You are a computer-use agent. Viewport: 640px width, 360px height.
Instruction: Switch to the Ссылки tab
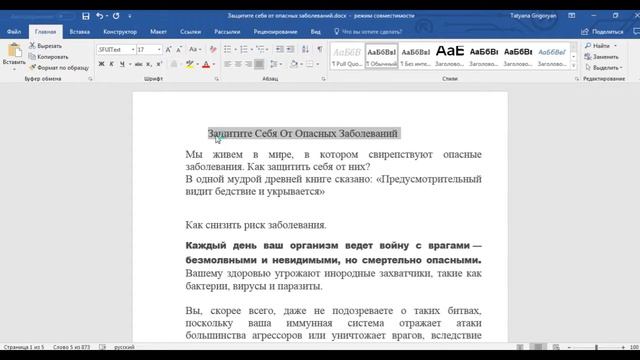(x=190, y=31)
